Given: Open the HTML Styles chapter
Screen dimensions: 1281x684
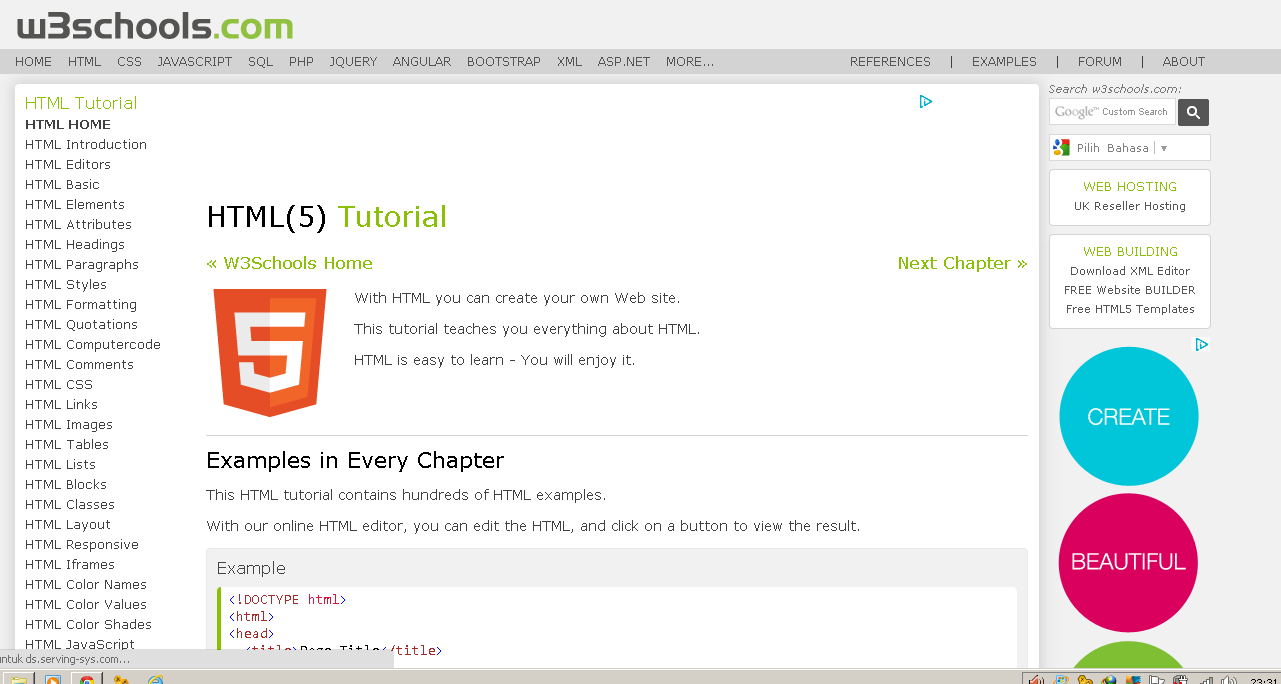Looking at the screenshot, I should (66, 285).
